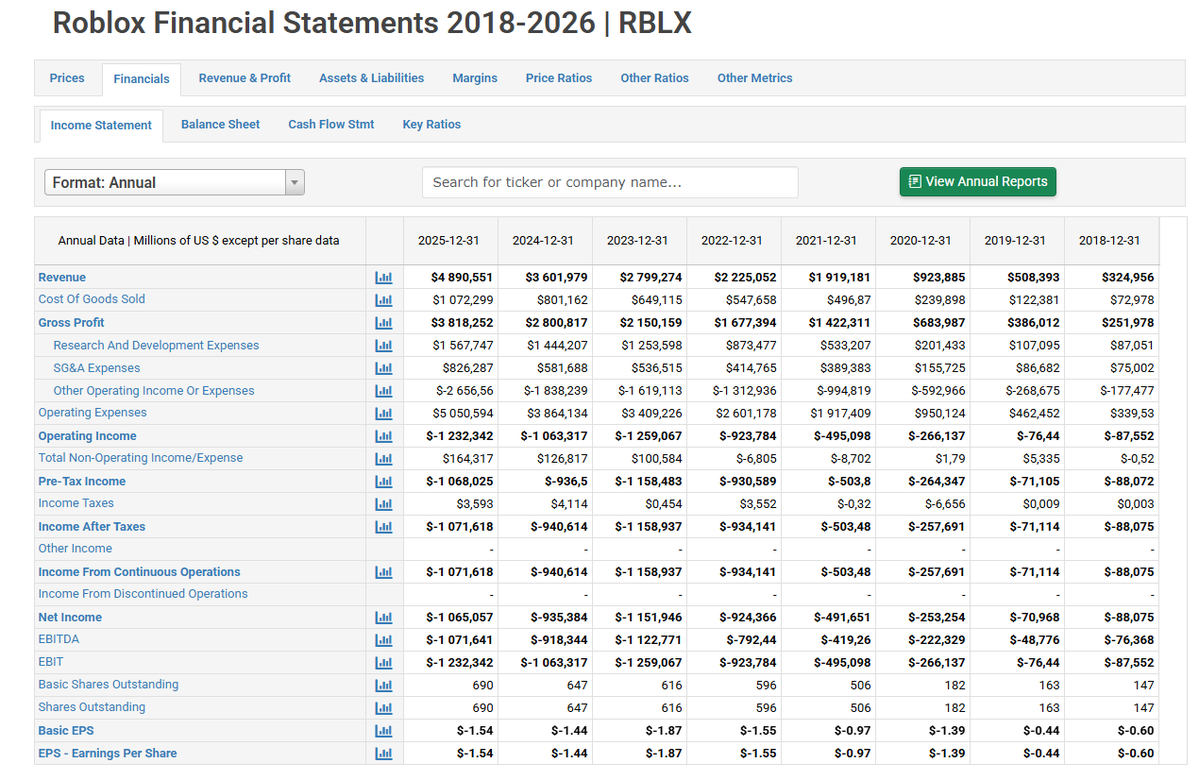Open the Other Income link
The height and width of the screenshot is (780, 1199).
(x=75, y=548)
